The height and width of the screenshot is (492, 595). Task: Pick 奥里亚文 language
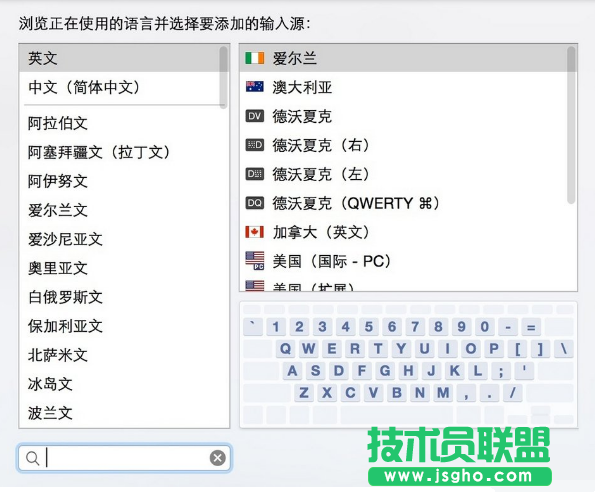pos(124,268)
